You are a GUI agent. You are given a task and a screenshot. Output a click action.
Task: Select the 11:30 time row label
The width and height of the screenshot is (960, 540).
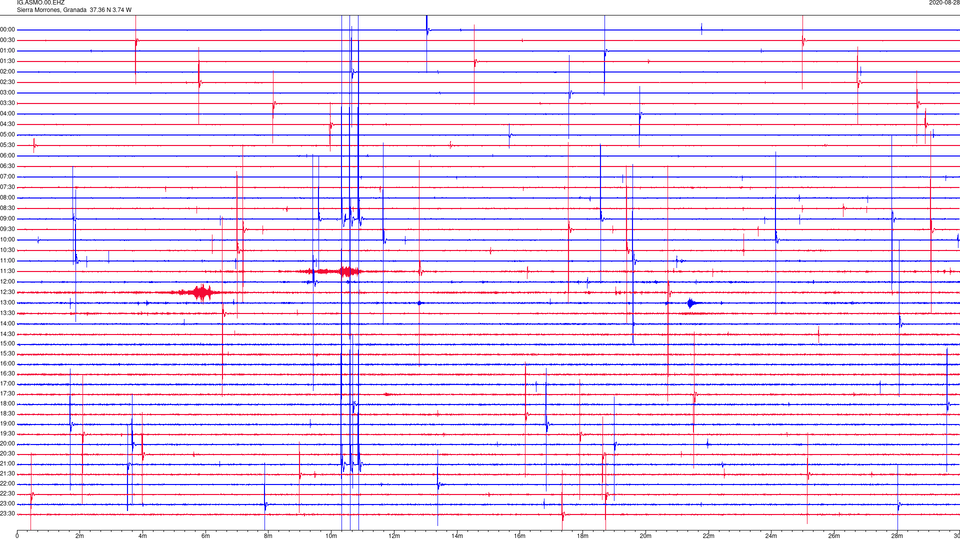tap(8, 271)
